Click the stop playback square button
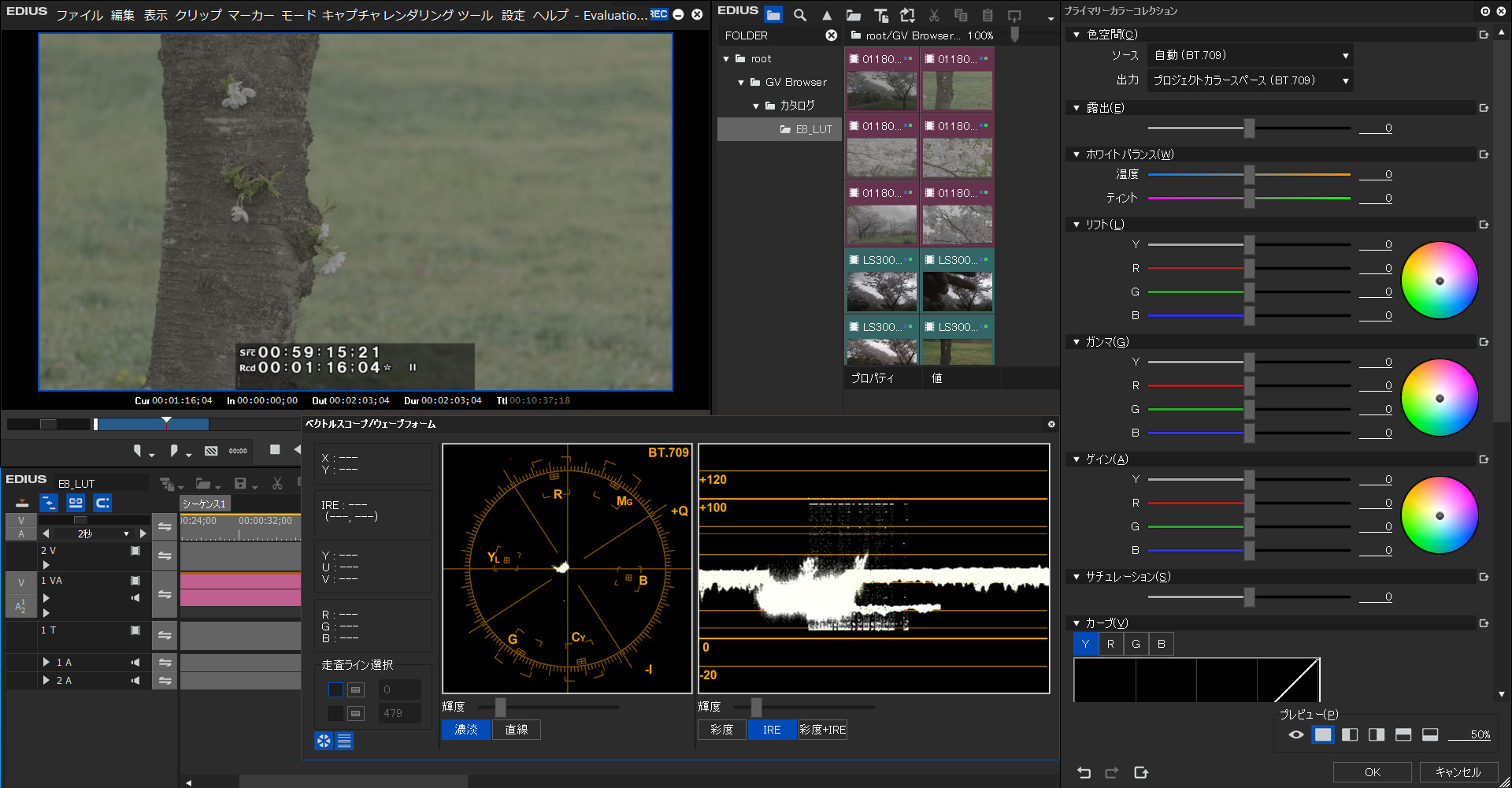This screenshot has height=788, width=1512. pyautogui.click(x=275, y=450)
